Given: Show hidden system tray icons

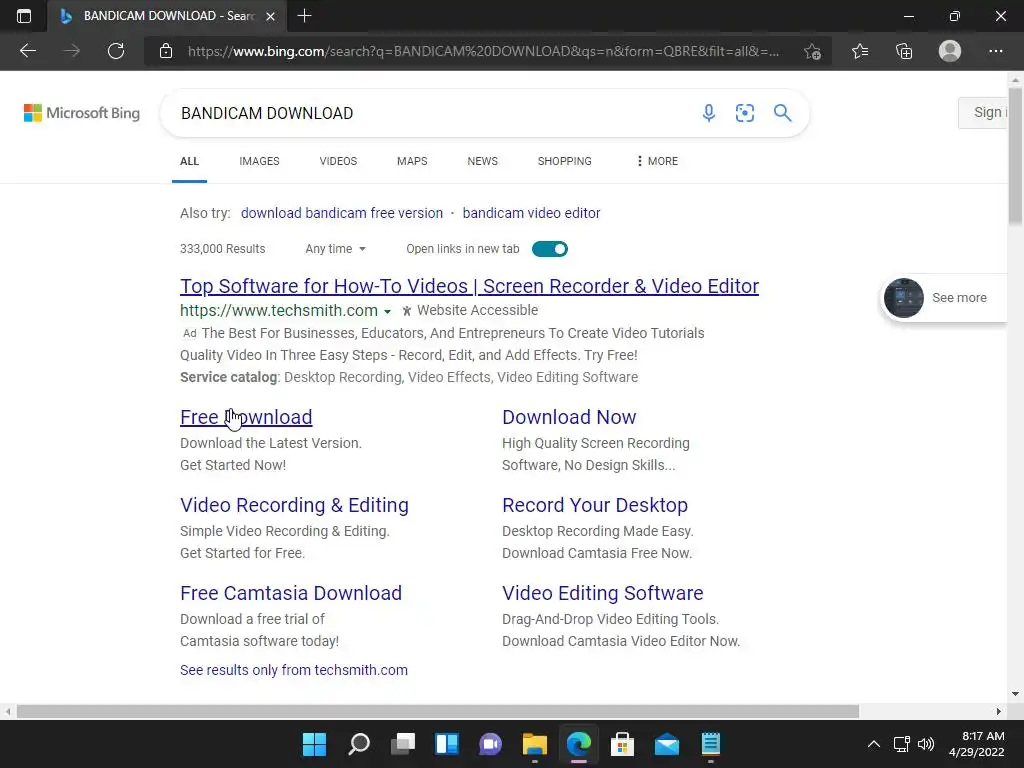Looking at the screenshot, I should [873, 744].
